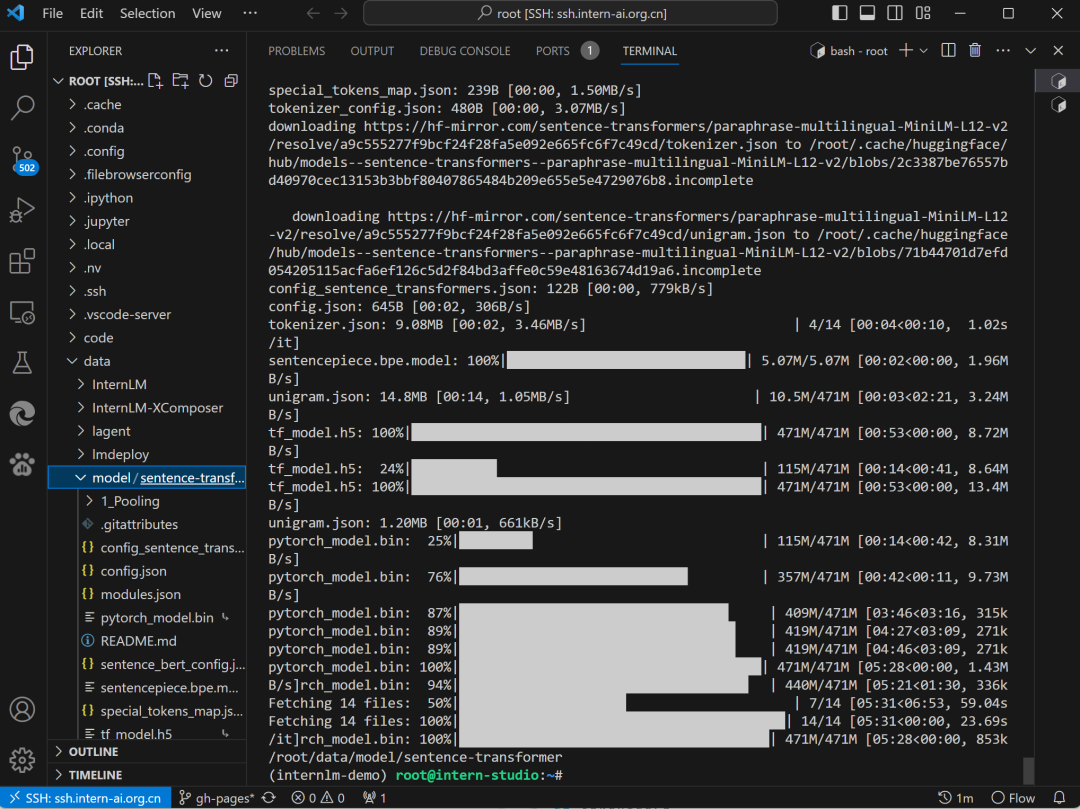Open terminal panel more actions menu
Viewport: 1080px width, 809px height.
pyautogui.click(x=1003, y=50)
